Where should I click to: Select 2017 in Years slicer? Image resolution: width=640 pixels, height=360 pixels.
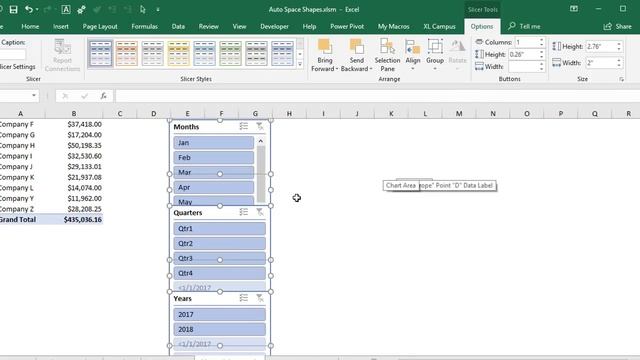tap(220, 314)
